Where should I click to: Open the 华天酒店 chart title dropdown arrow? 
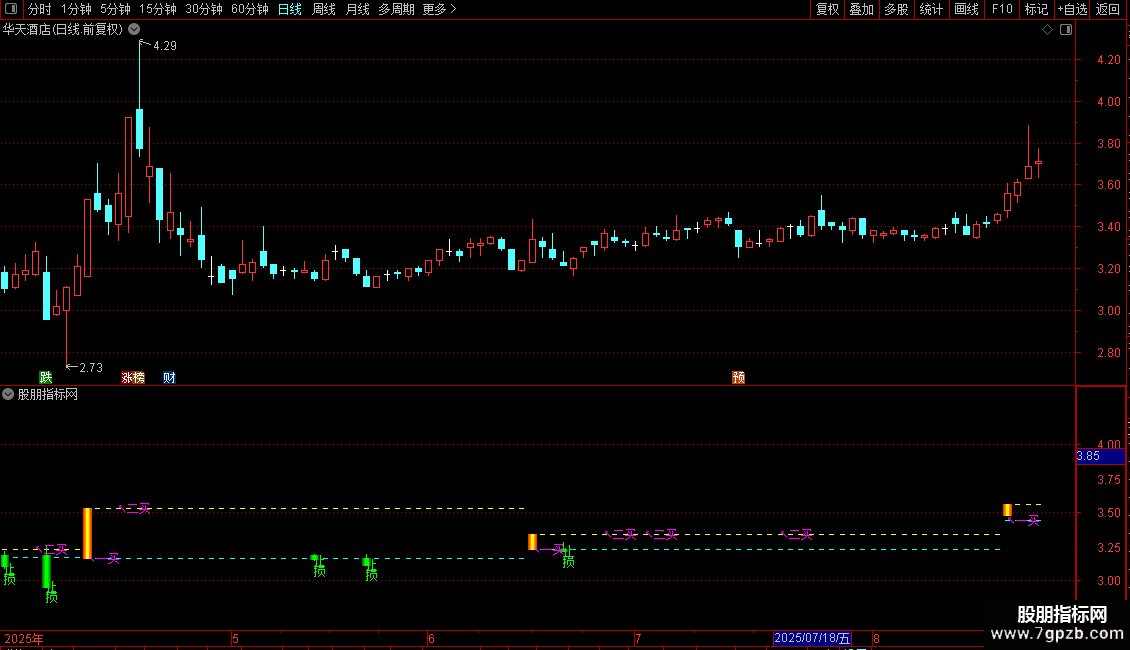click(x=134, y=30)
